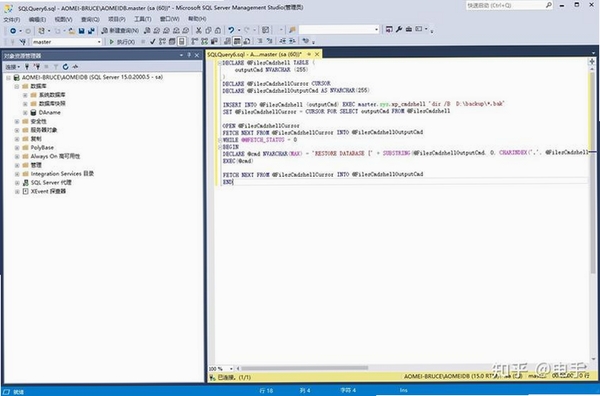Open the Connect (连接) dropdown in Object Explorer
This screenshot has width=600, height=396.
click(x=12, y=67)
